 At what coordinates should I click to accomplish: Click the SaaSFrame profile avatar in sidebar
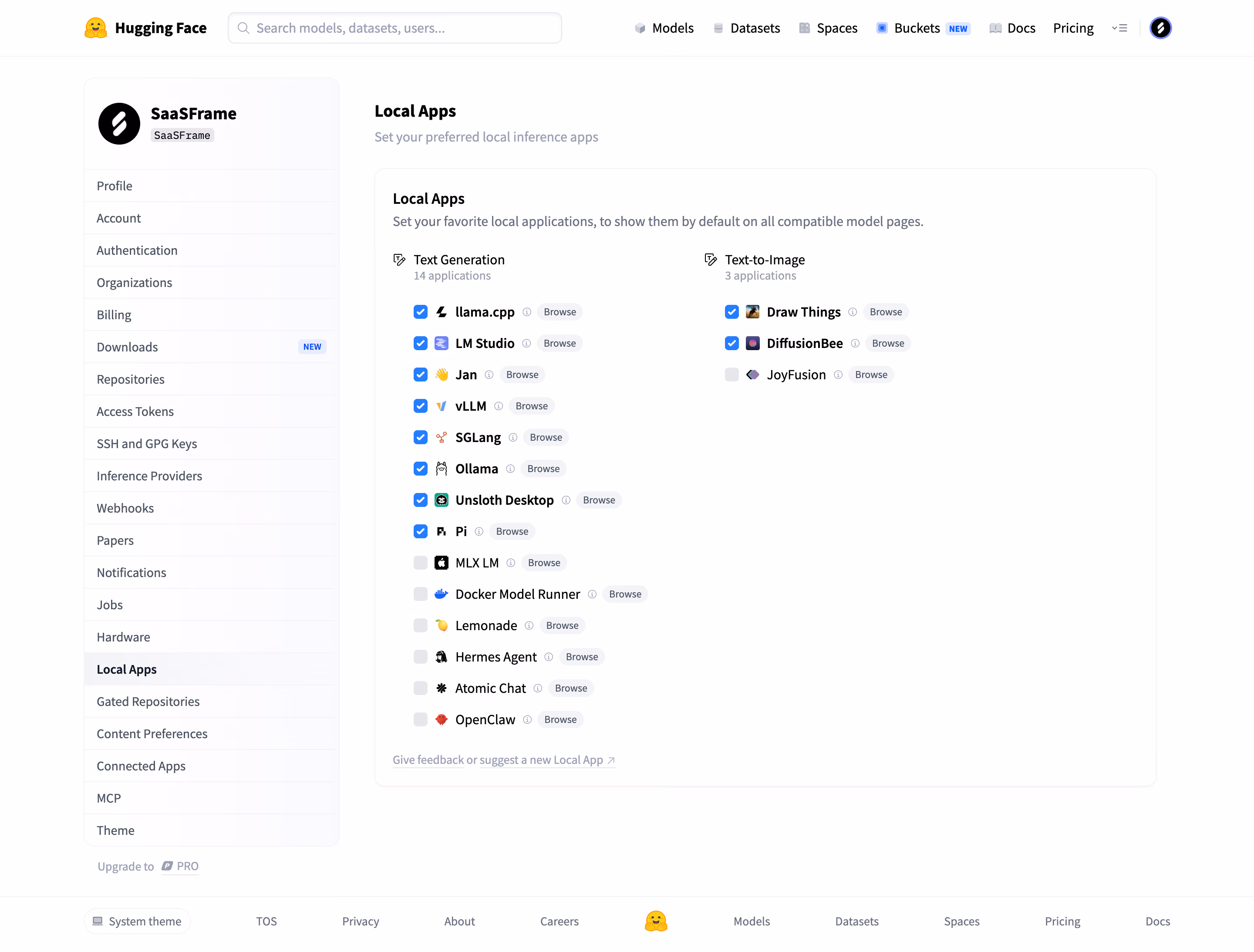point(119,124)
